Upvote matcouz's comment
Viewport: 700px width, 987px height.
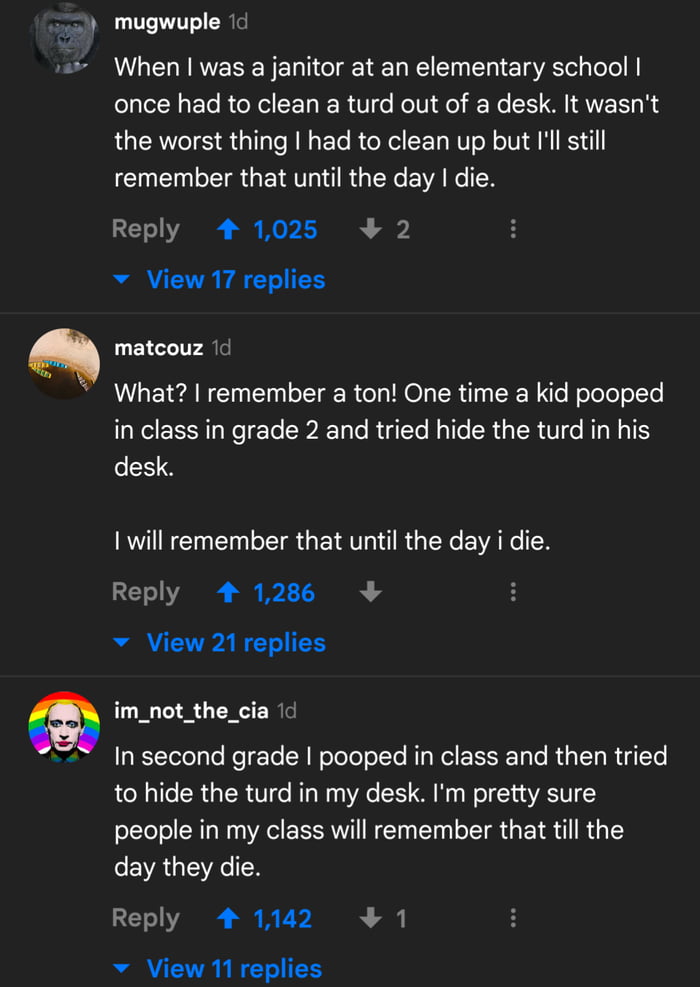pos(228,593)
